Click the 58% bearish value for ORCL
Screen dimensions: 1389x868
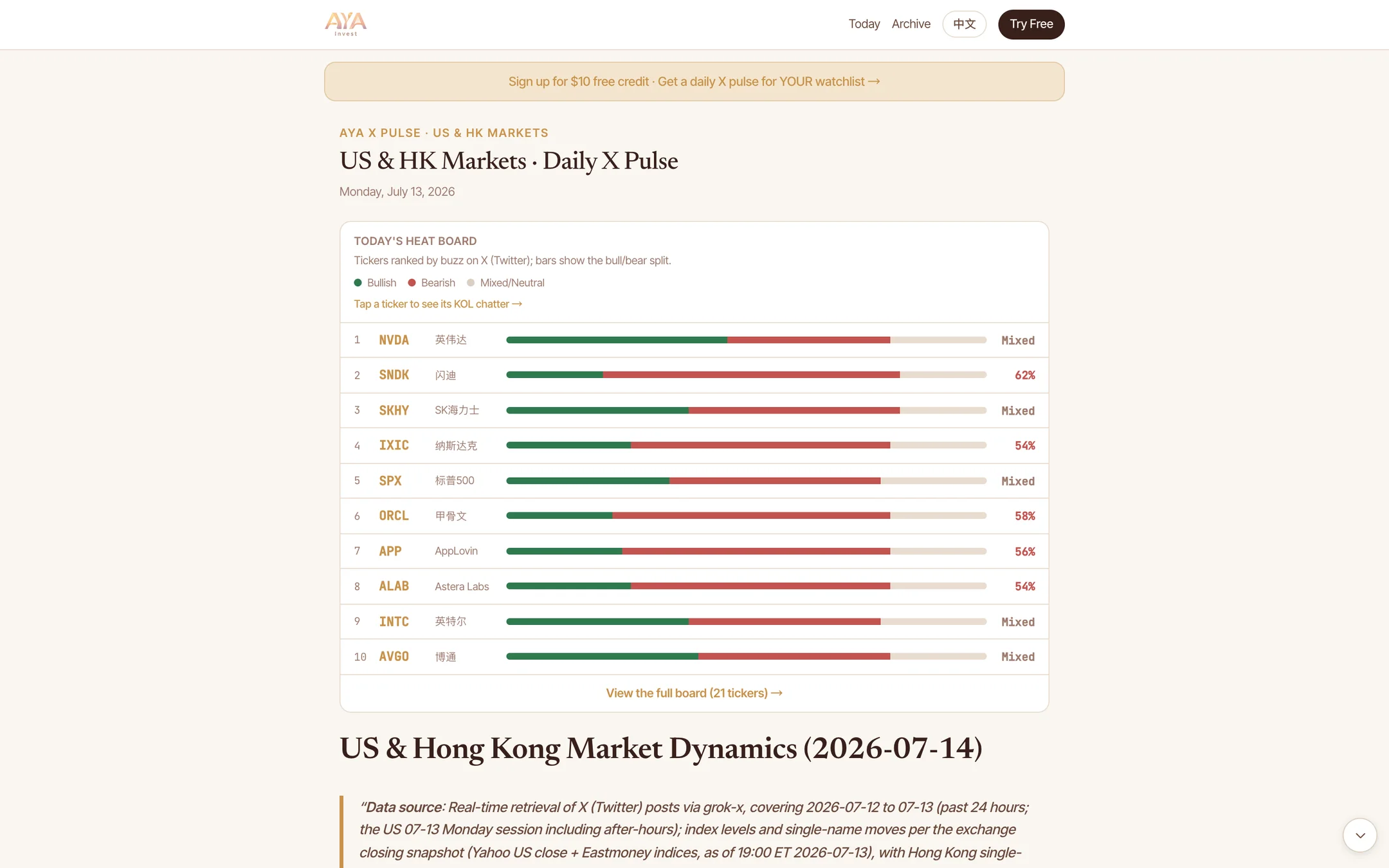1024,516
